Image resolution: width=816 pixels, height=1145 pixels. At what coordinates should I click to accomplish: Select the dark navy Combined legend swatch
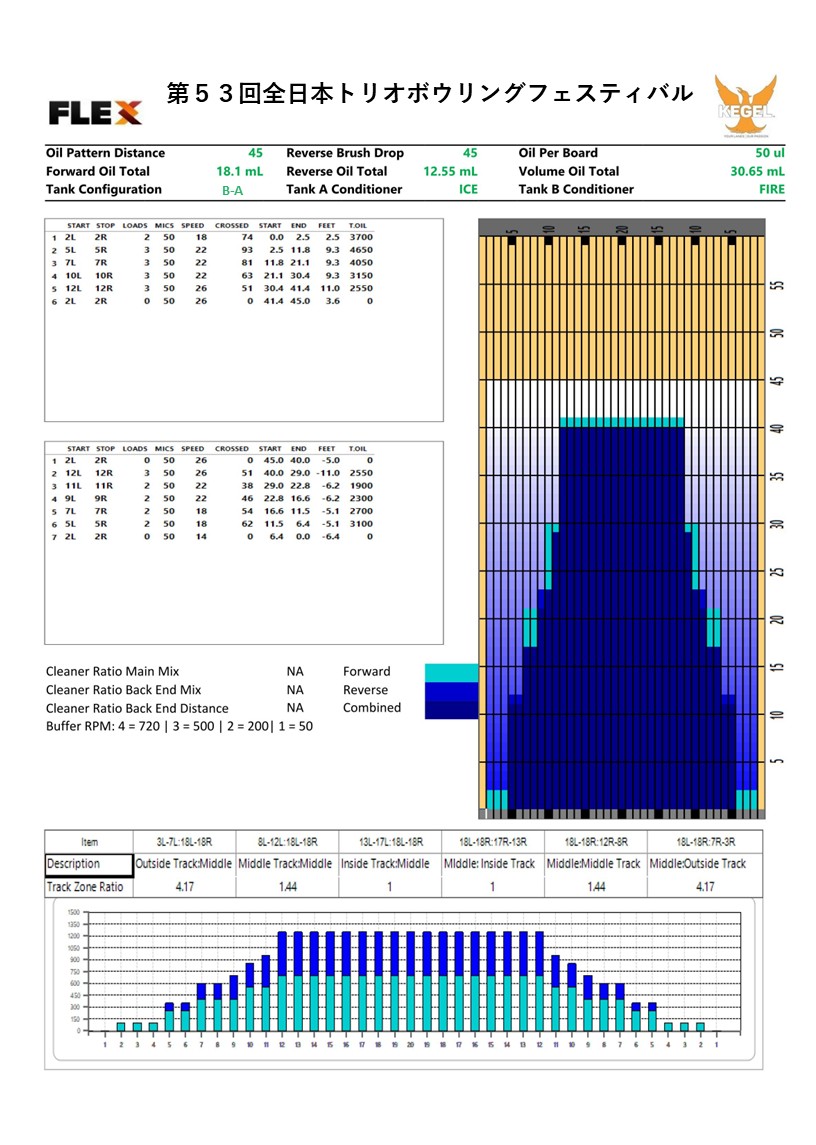click(x=452, y=708)
